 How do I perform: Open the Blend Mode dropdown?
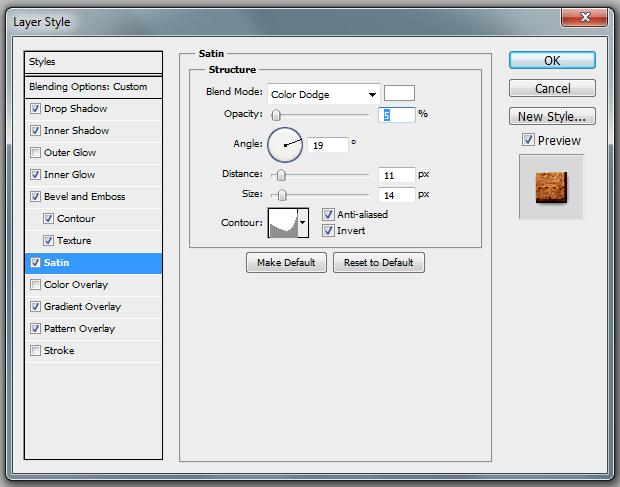click(x=323, y=94)
